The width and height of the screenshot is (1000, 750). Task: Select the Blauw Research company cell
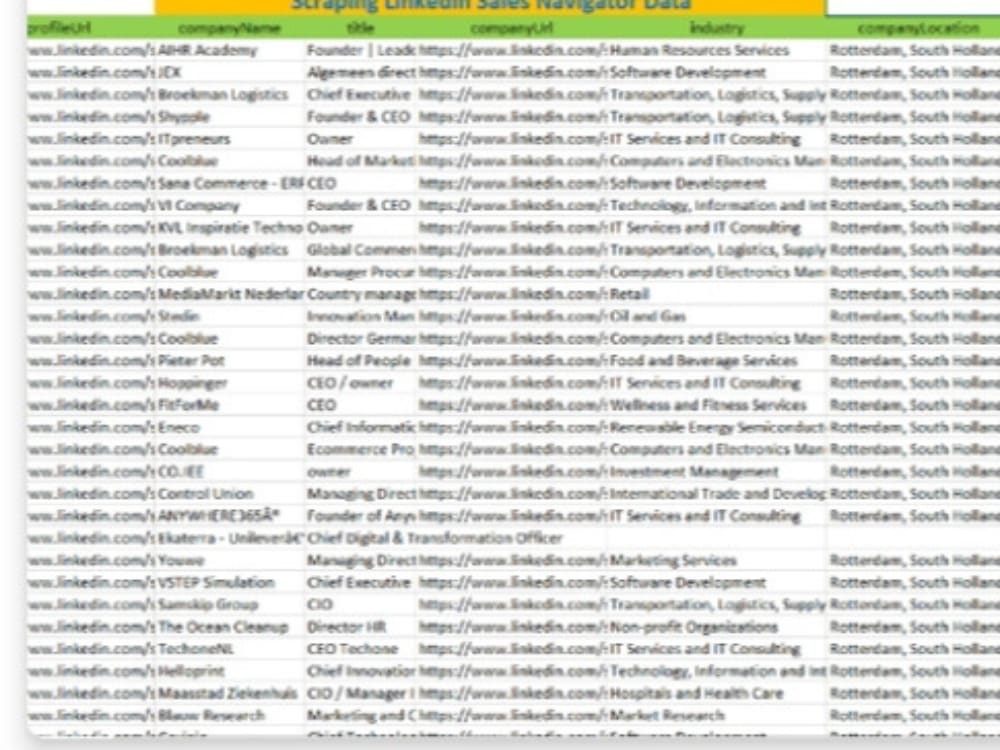pos(230,716)
